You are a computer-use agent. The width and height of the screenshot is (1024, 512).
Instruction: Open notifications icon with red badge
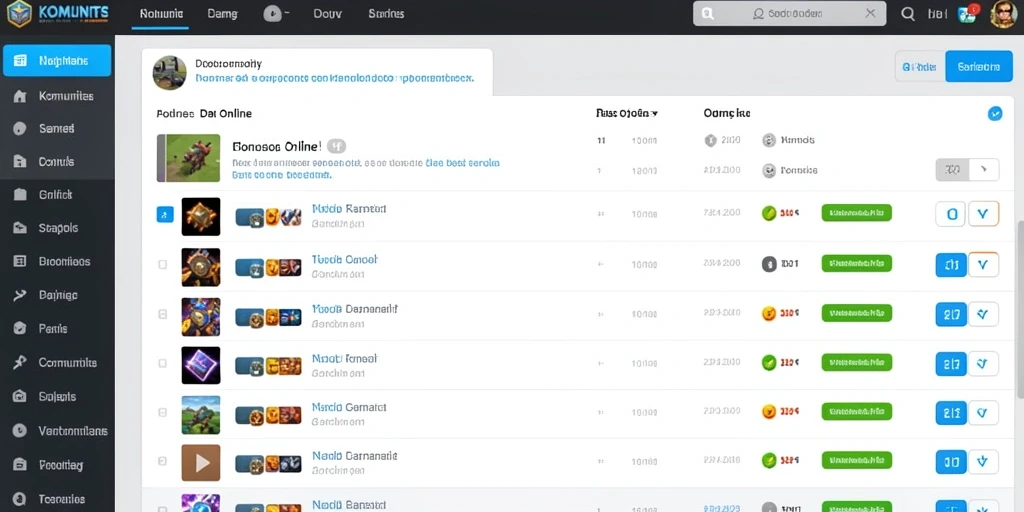[968, 14]
